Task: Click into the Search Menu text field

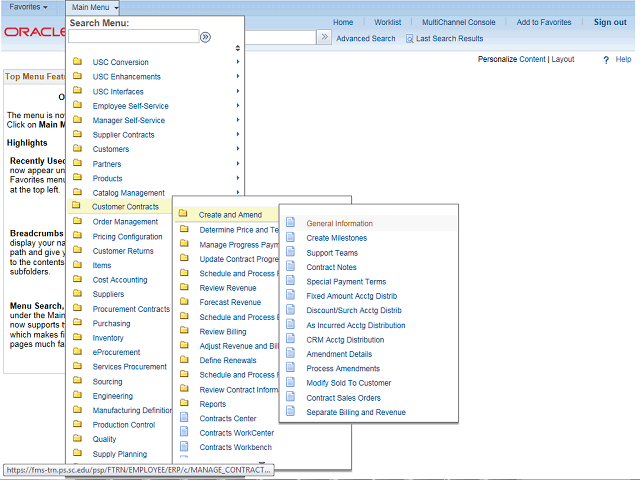Action: pos(133,37)
